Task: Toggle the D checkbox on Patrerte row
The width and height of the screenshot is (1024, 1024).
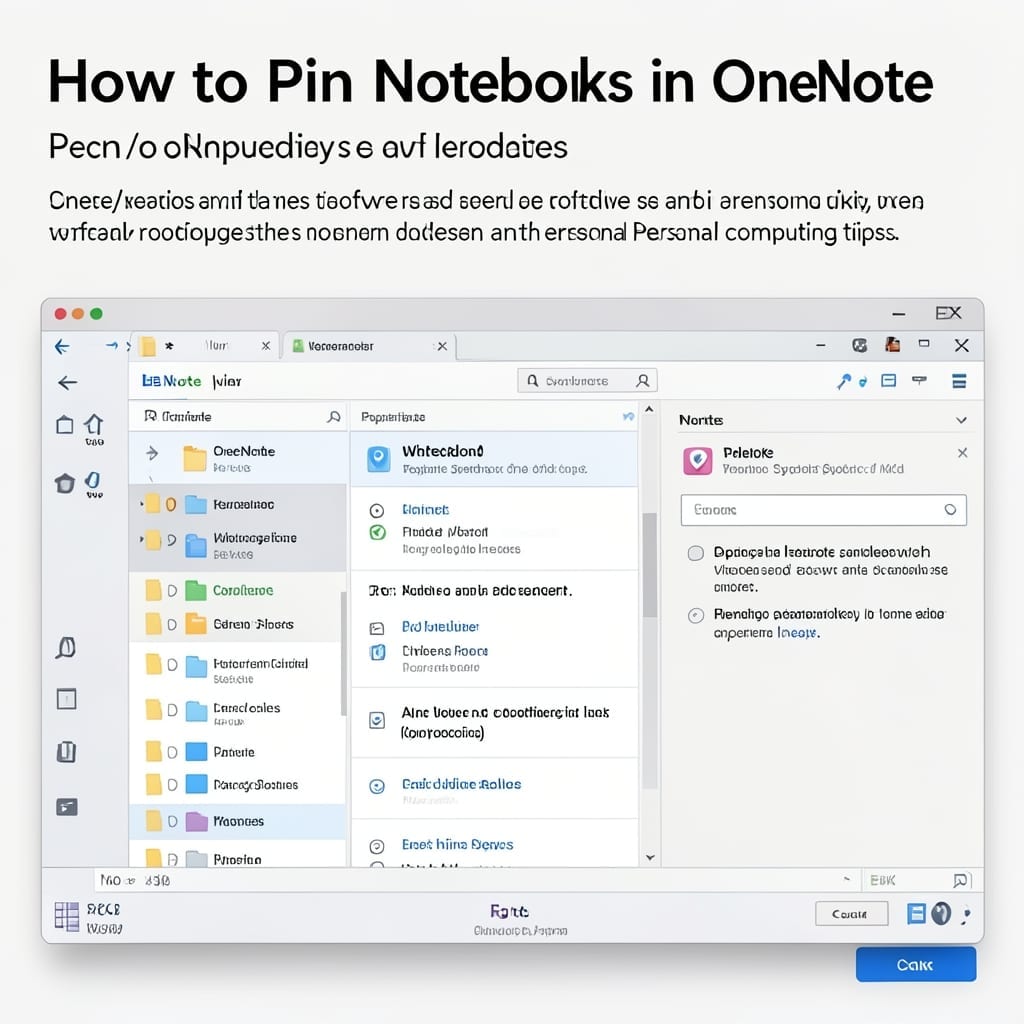Action: click(x=172, y=752)
